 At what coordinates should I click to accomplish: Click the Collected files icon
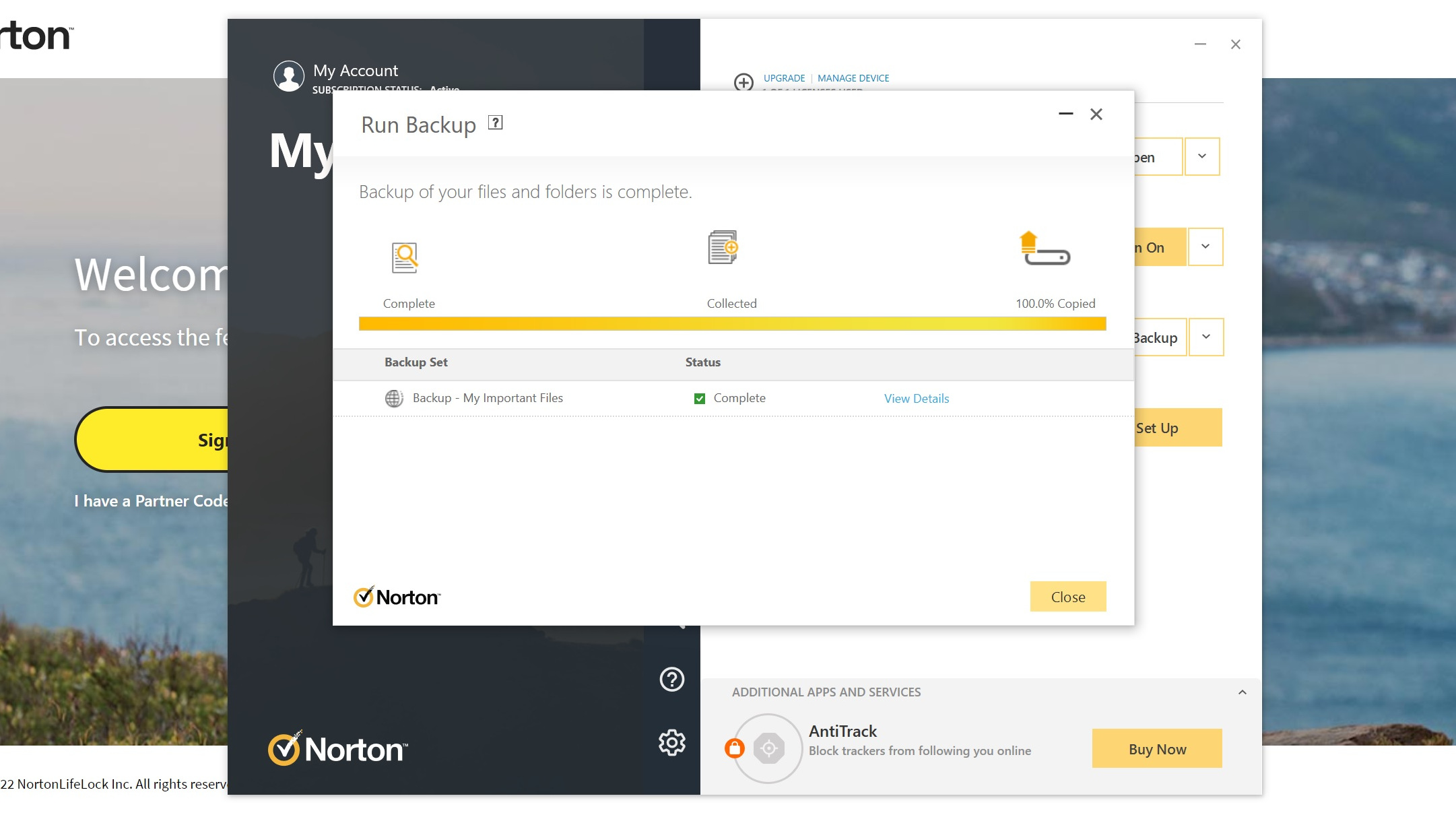click(x=723, y=247)
